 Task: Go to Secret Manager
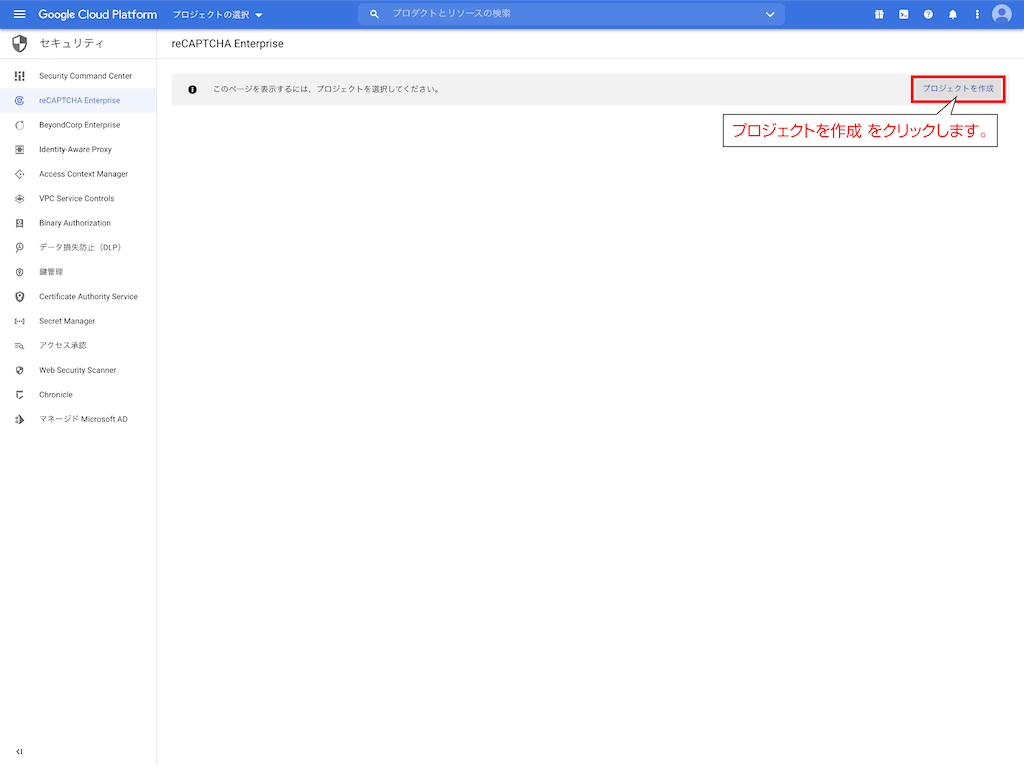(x=67, y=321)
